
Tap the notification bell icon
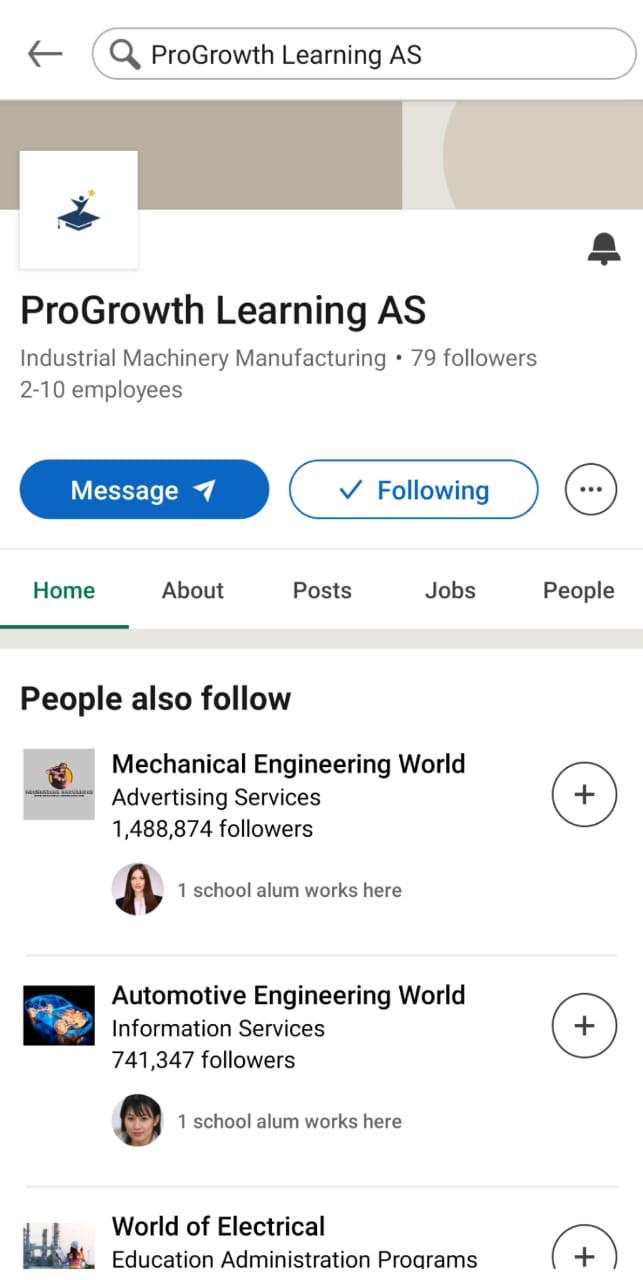603,249
